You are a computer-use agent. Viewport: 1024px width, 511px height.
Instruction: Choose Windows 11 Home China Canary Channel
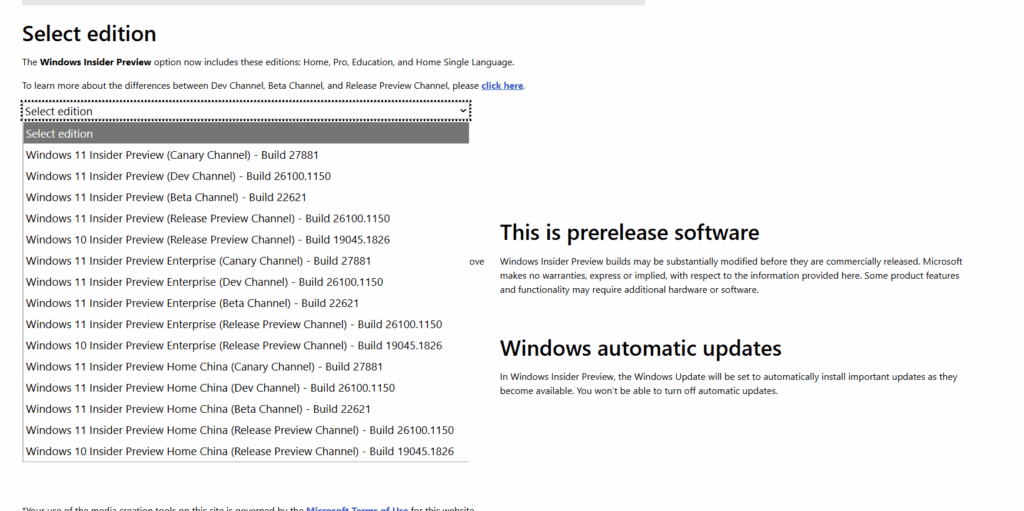[204, 367]
